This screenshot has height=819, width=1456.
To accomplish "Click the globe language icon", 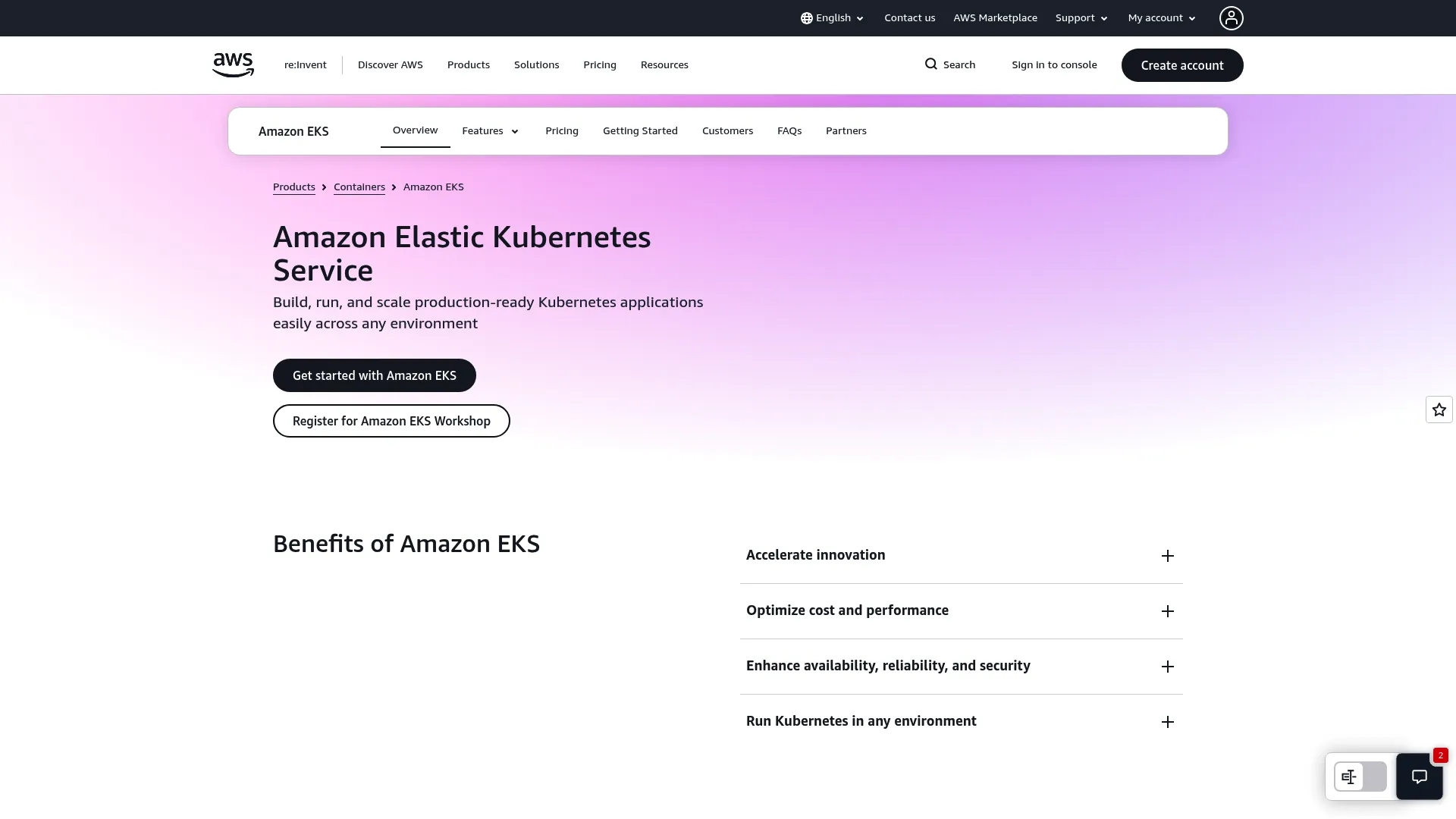I will click(807, 18).
